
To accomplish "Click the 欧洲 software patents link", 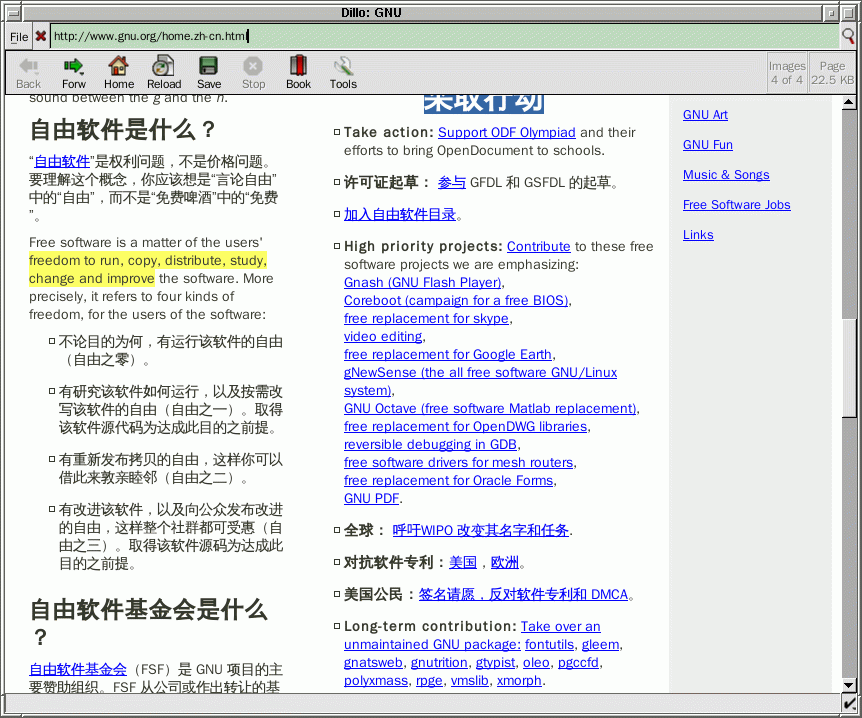I will [x=504, y=562].
